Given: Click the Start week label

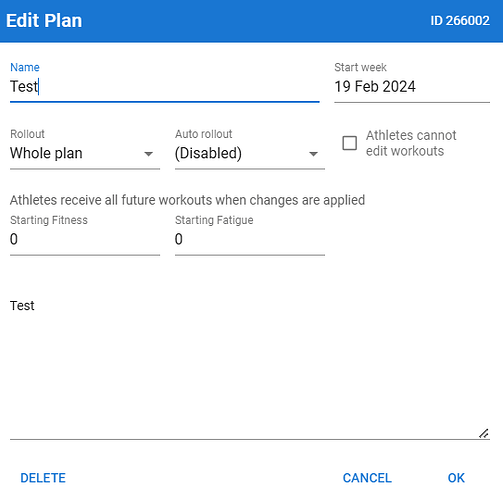Looking at the screenshot, I should click(x=360, y=67).
